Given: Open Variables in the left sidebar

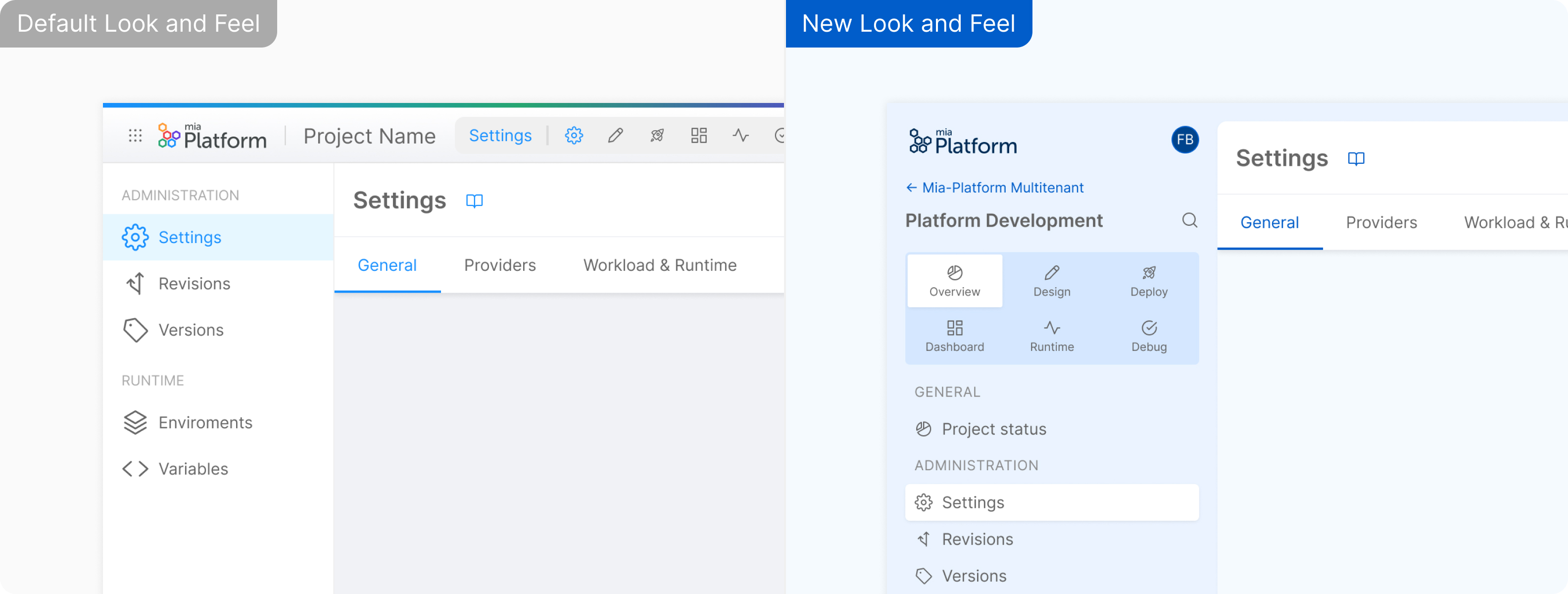Looking at the screenshot, I should 193,469.
